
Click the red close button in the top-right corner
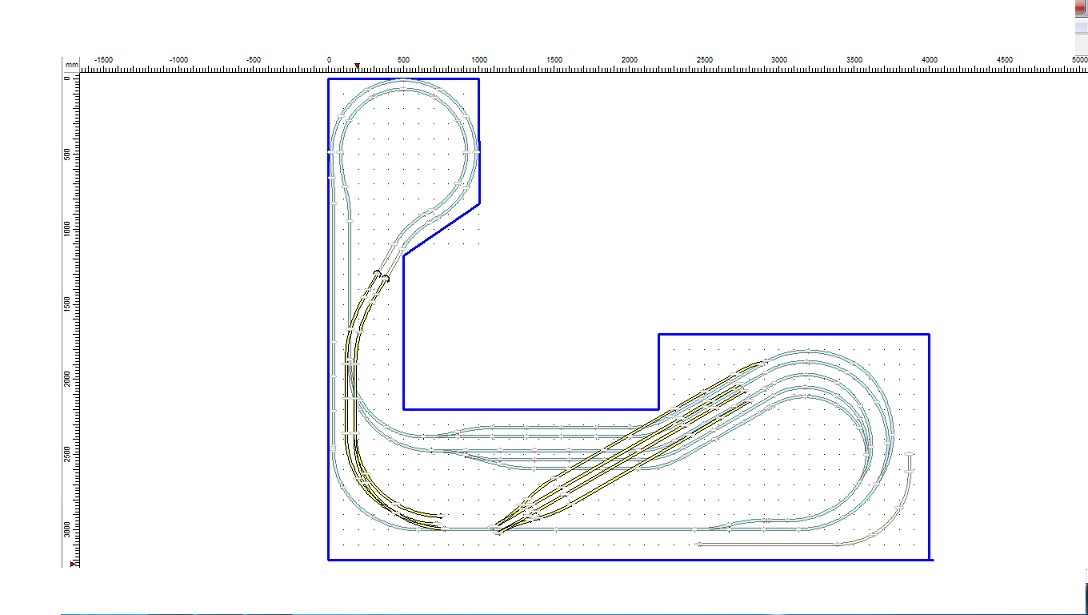point(1078,5)
